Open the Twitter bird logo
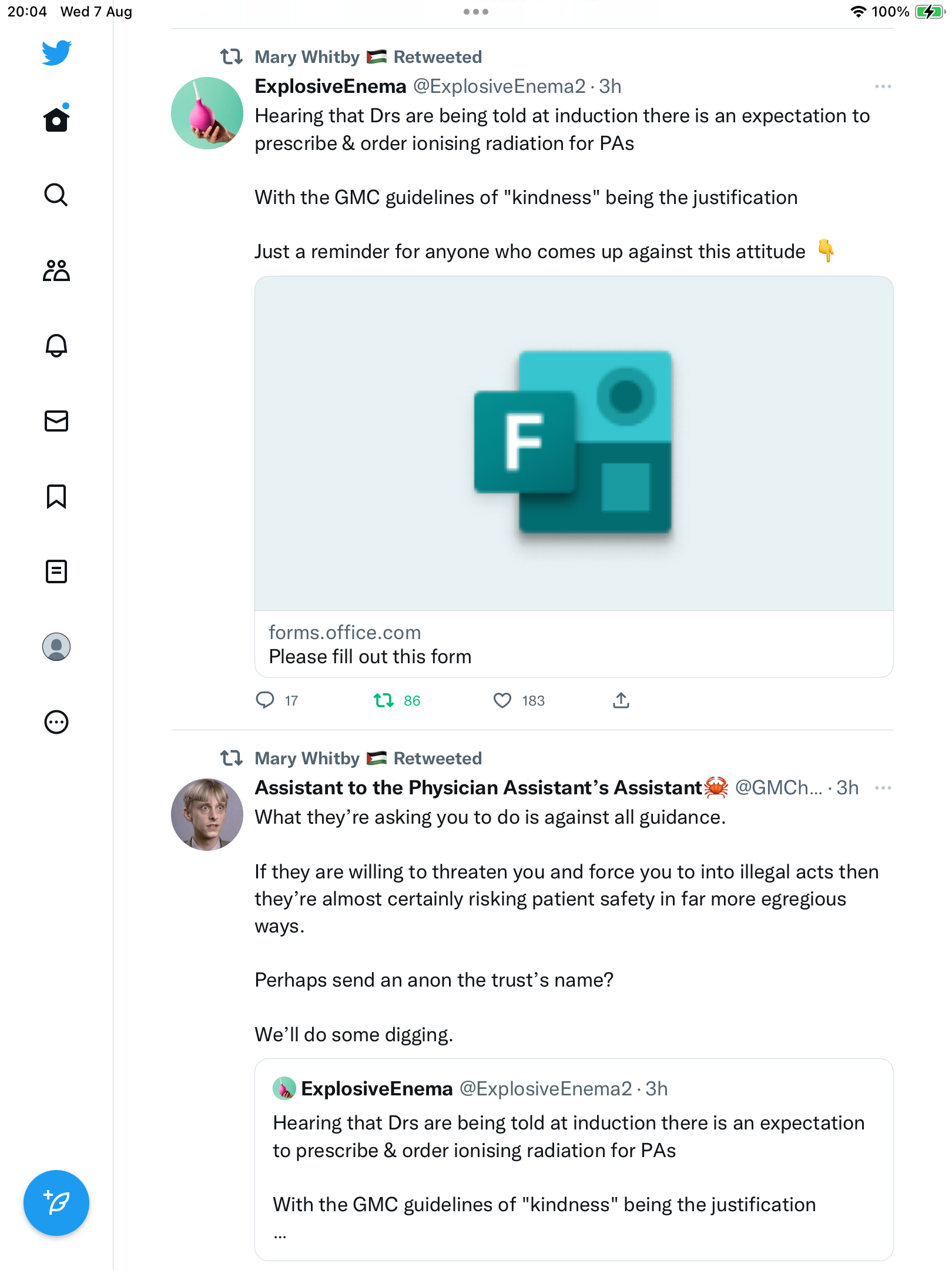952x1270 pixels. point(56,53)
